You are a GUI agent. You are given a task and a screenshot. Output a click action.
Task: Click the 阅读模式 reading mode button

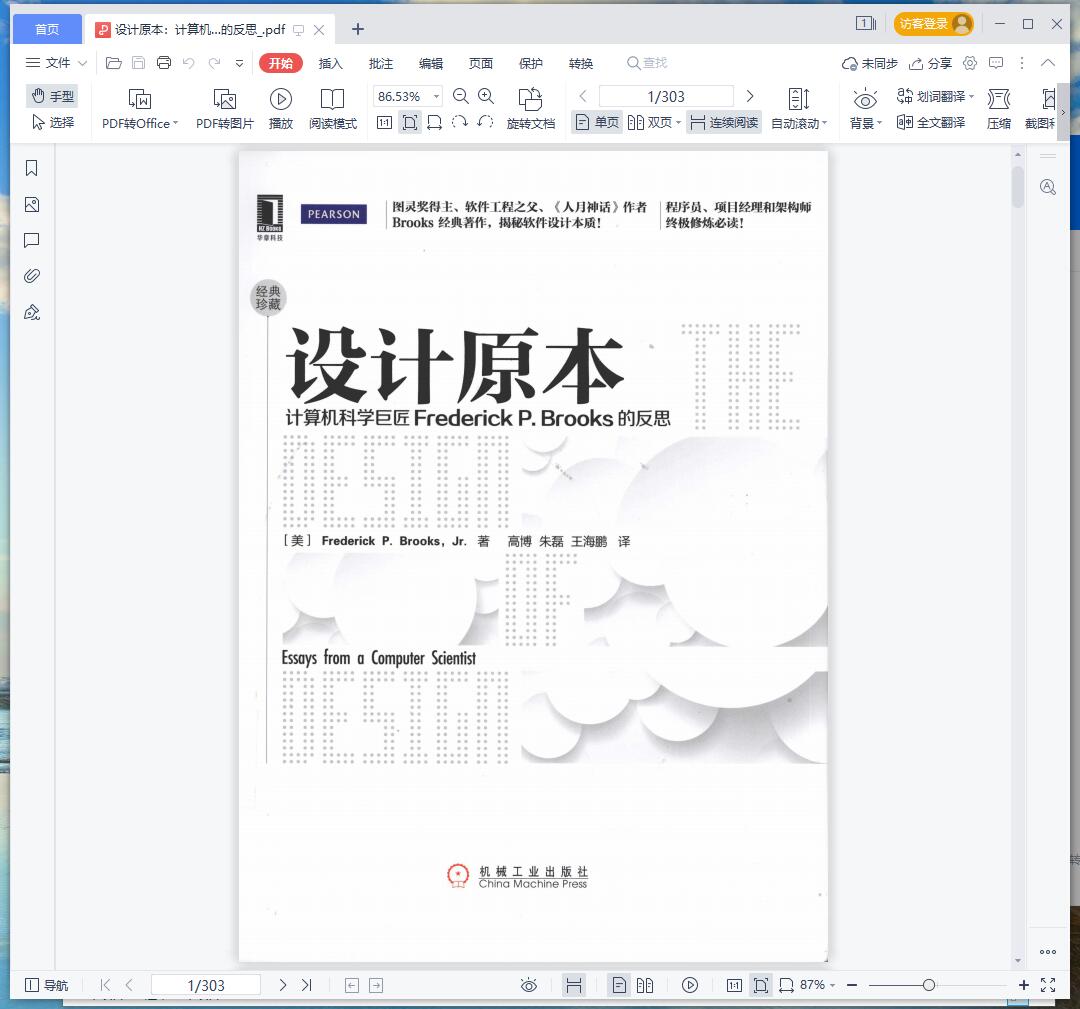333,109
